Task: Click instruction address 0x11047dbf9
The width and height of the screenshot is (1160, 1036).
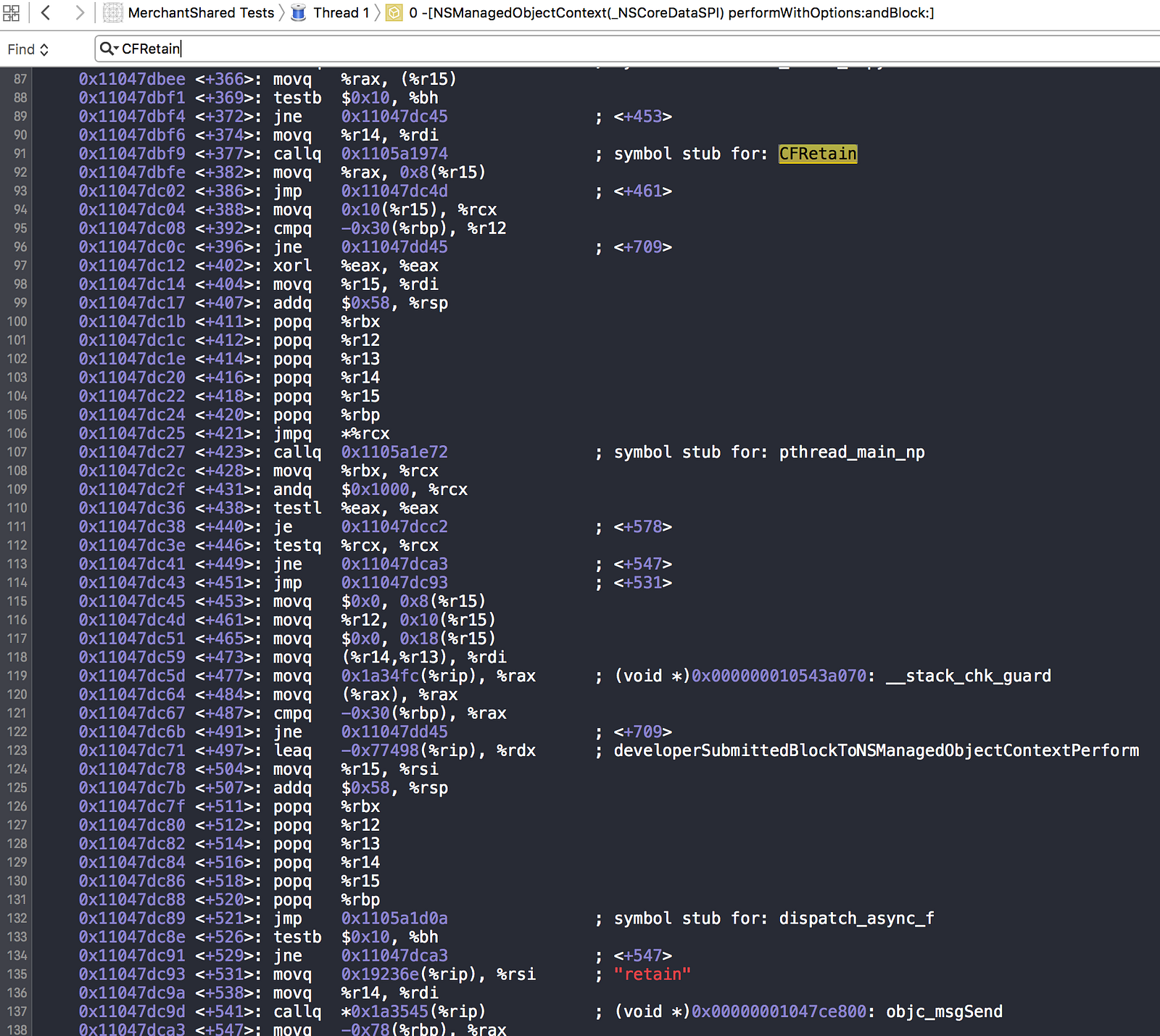Action: 132,154
